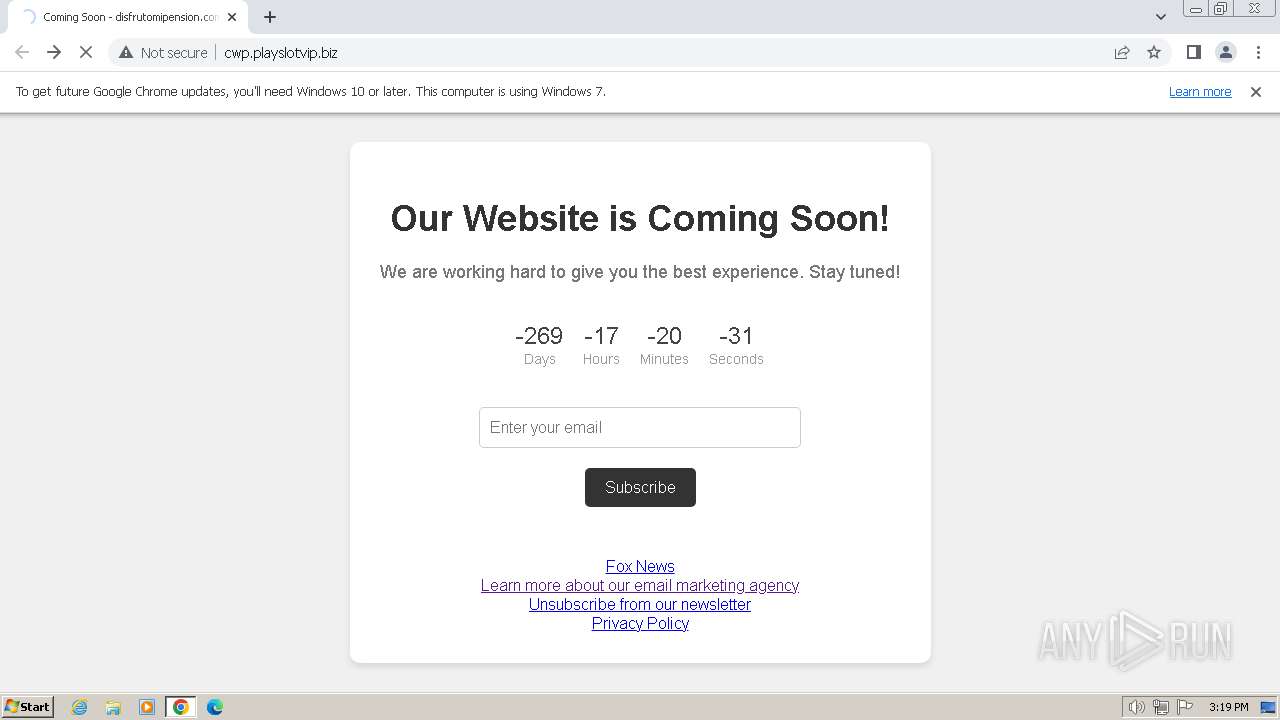Click the -17 Hours countdown value
This screenshot has height=720, width=1280.
pyautogui.click(x=601, y=336)
